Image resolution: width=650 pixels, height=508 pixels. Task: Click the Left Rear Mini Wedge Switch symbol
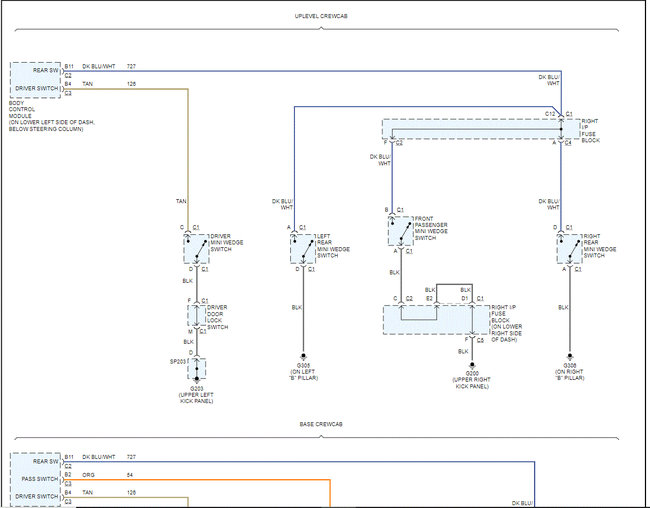[304, 249]
